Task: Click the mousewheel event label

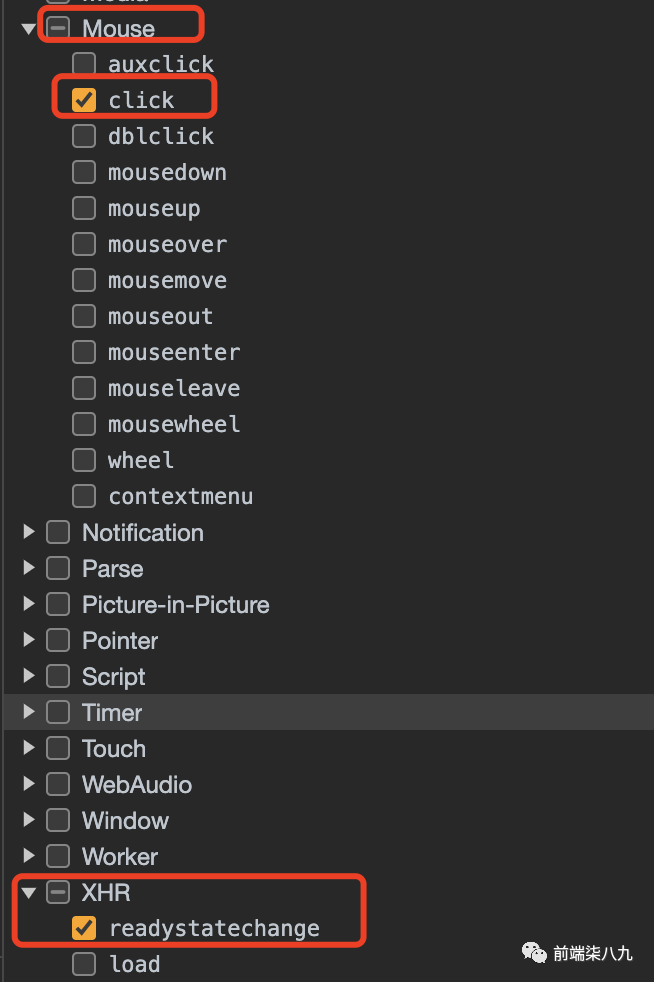Action: click(174, 424)
